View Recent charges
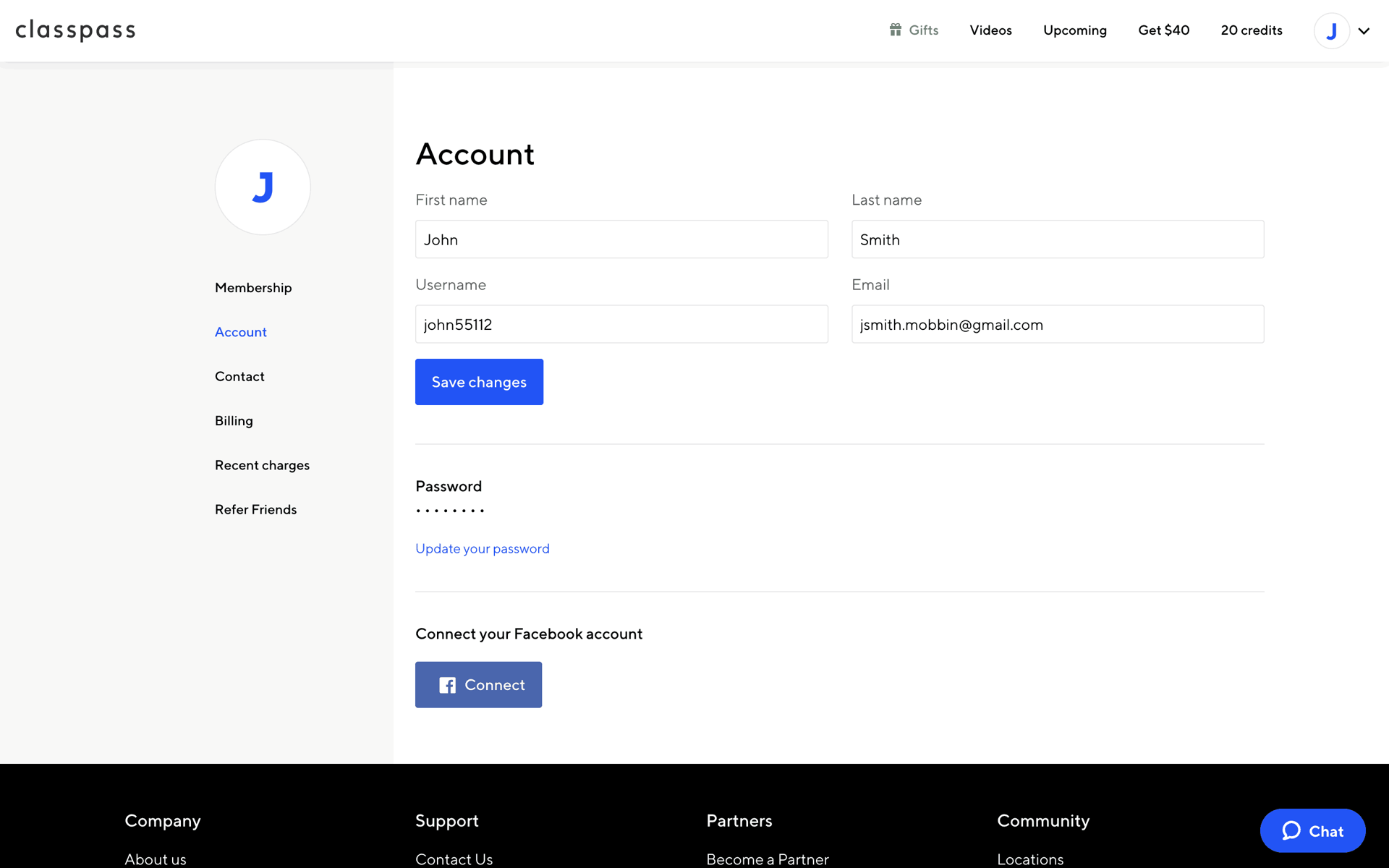Screen dimensions: 1389x868 (262, 465)
